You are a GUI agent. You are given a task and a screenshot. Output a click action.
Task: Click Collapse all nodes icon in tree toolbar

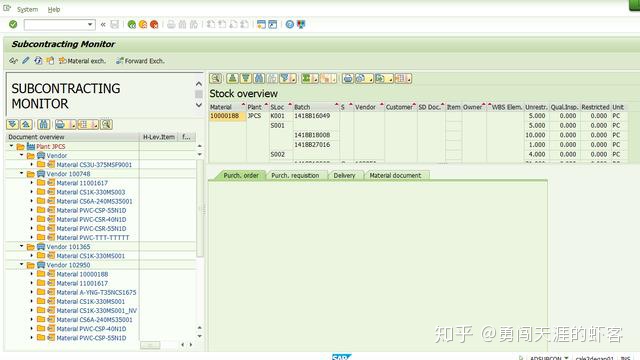(x=26, y=124)
